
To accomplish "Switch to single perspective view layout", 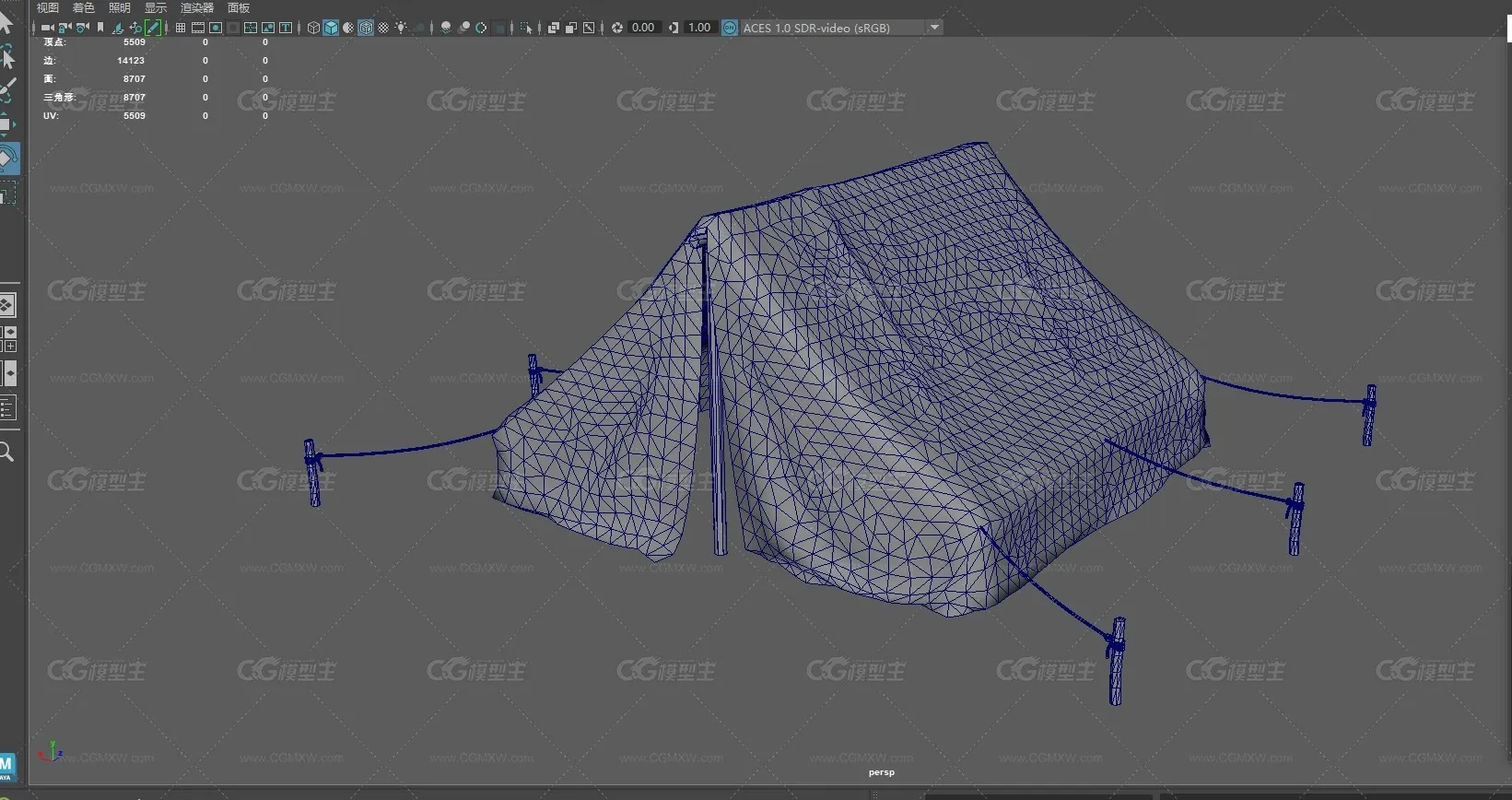I will 6,305.
